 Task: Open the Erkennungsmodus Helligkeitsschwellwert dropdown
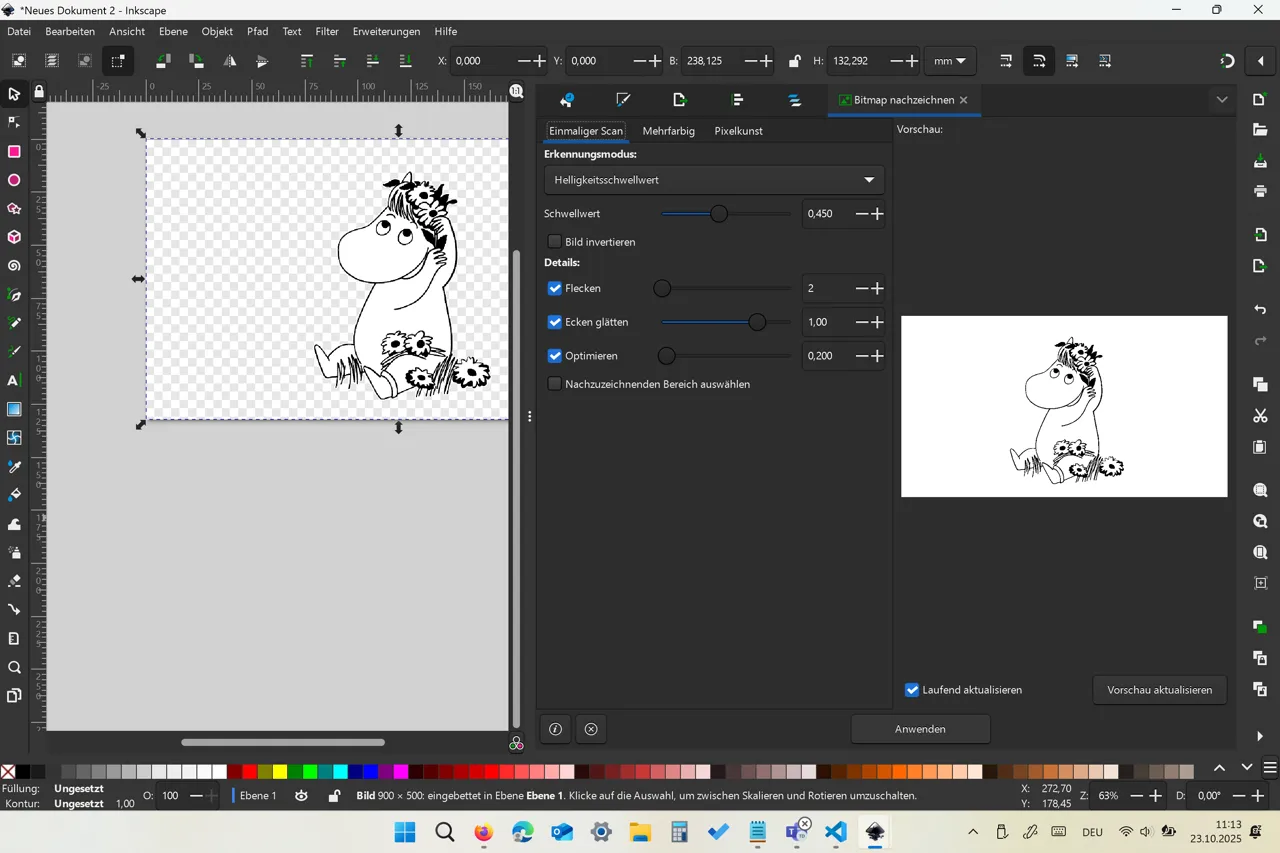point(714,180)
